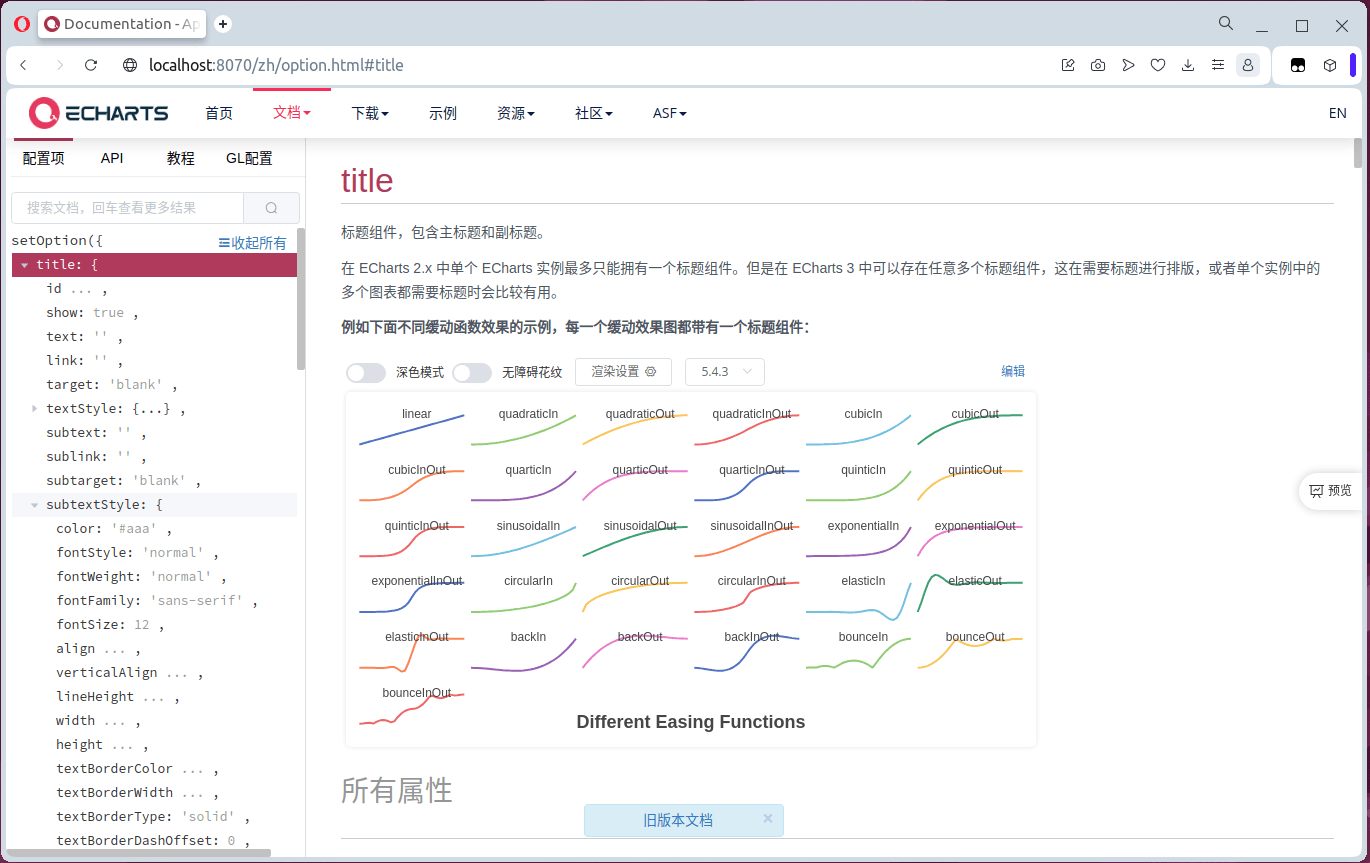Click the profile account icon
Viewport: 1370px width, 863px height.
pos(1248,65)
